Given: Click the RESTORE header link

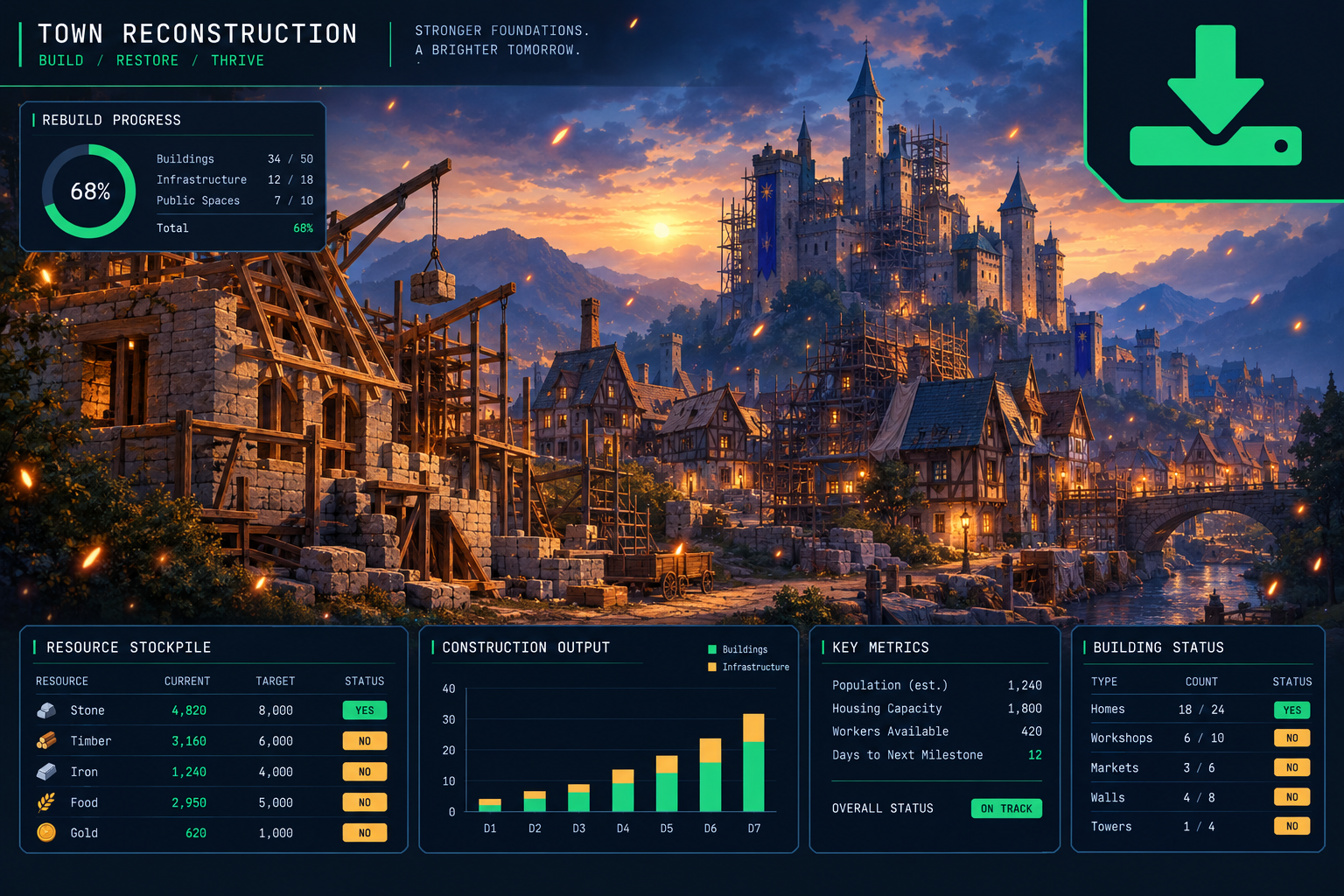Looking at the screenshot, I should click(x=147, y=60).
